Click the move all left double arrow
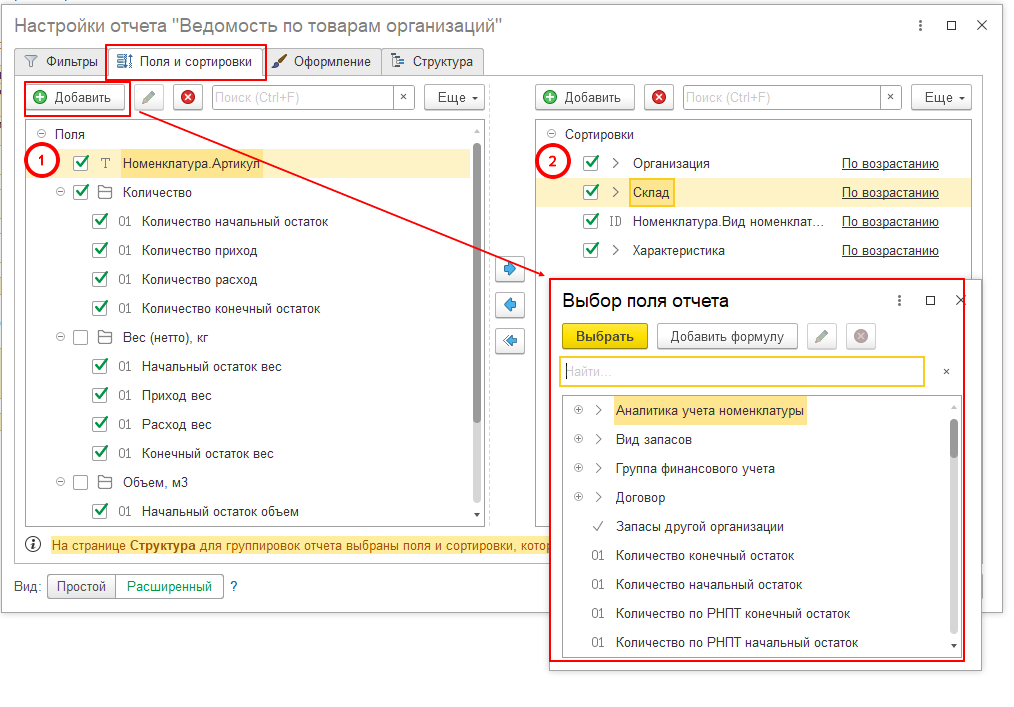 coord(510,341)
